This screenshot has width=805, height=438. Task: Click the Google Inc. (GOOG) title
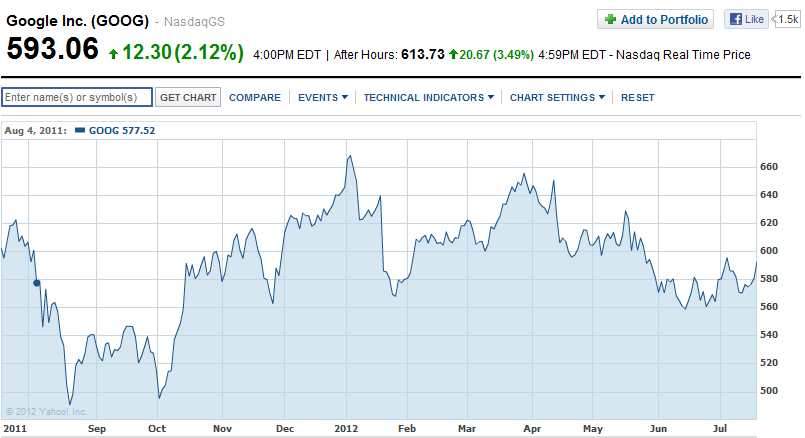78,21
